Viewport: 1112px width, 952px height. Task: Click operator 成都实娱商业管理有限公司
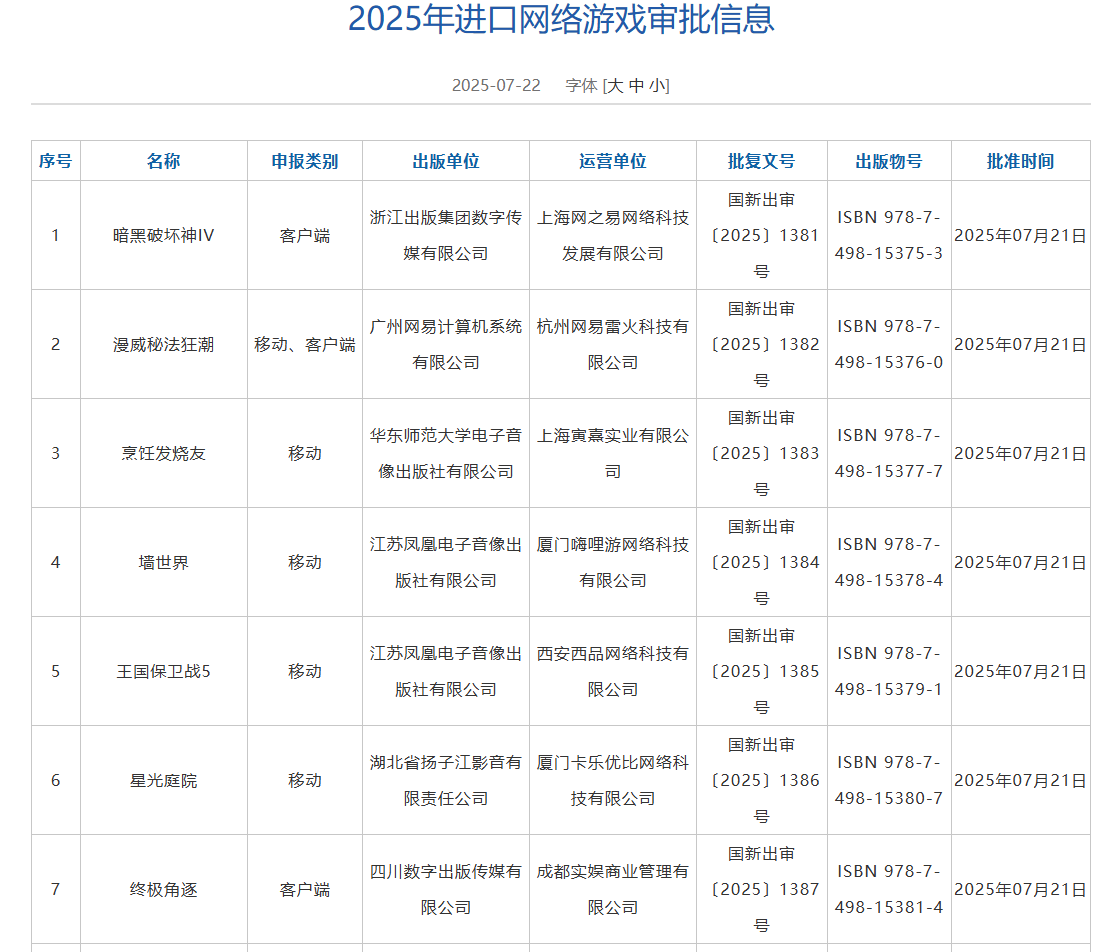(x=613, y=890)
